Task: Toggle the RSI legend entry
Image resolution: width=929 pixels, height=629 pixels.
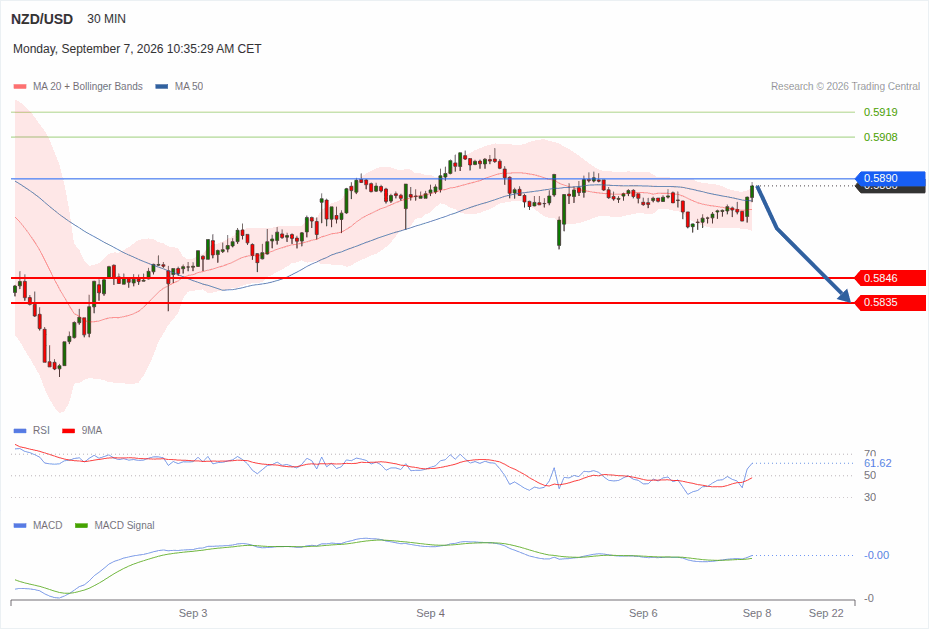Action: [x=31, y=431]
